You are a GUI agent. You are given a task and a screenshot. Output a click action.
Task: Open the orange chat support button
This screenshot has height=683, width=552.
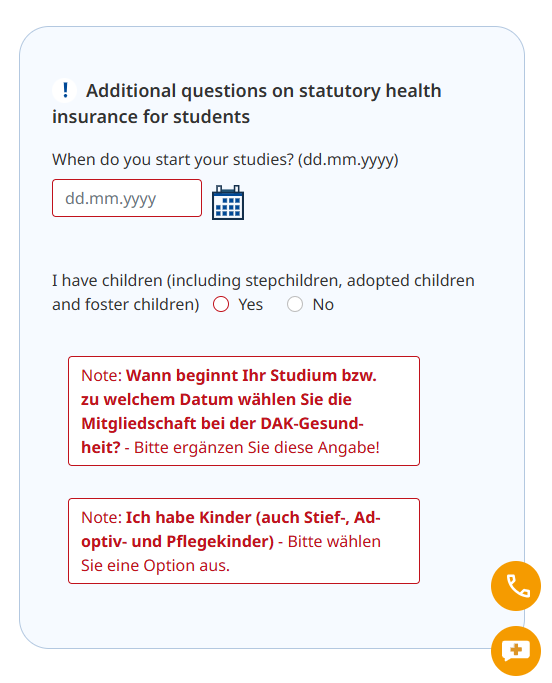click(516, 651)
